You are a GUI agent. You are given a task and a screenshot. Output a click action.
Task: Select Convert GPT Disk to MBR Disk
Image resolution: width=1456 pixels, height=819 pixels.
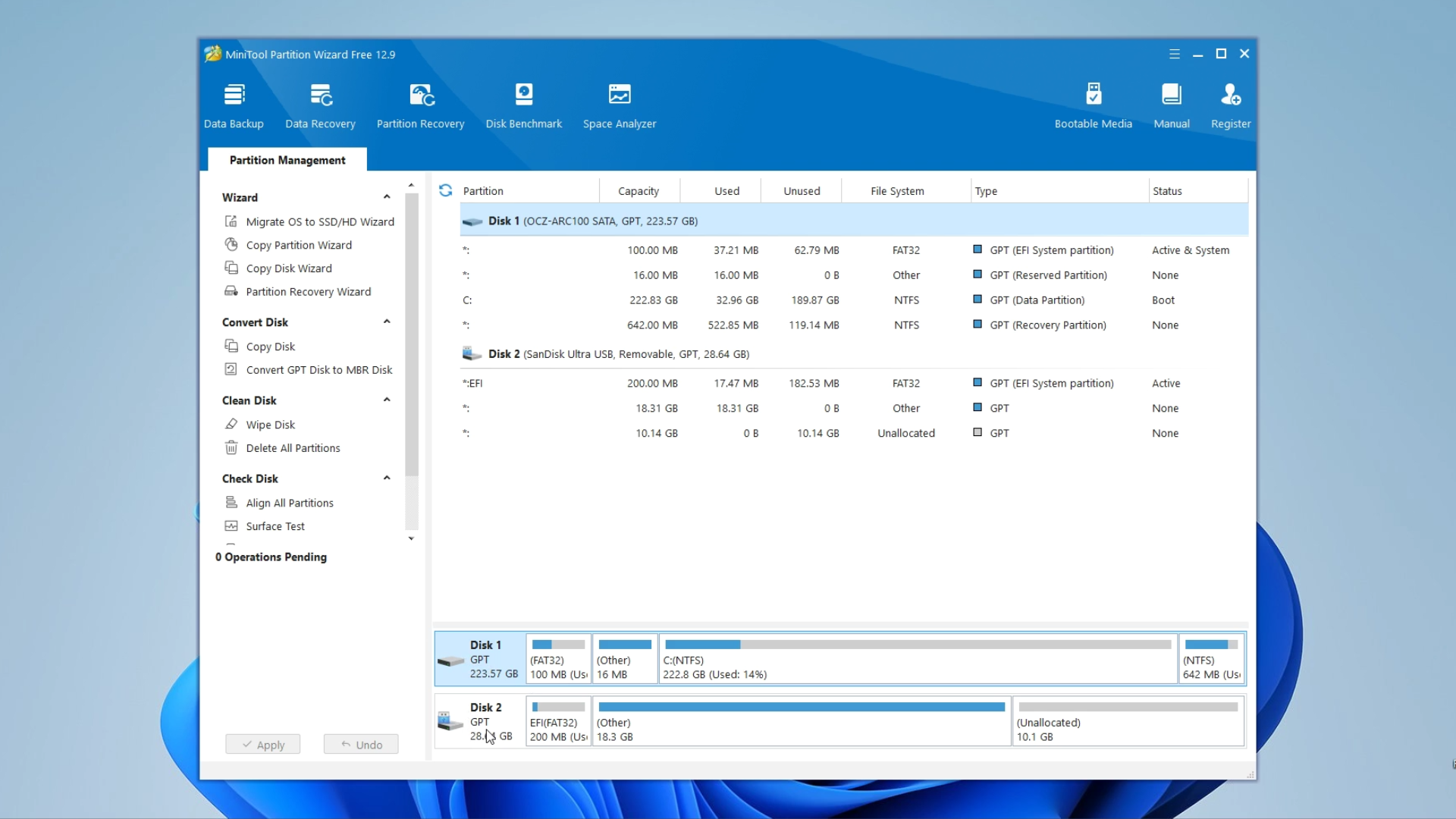click(318, 370)
